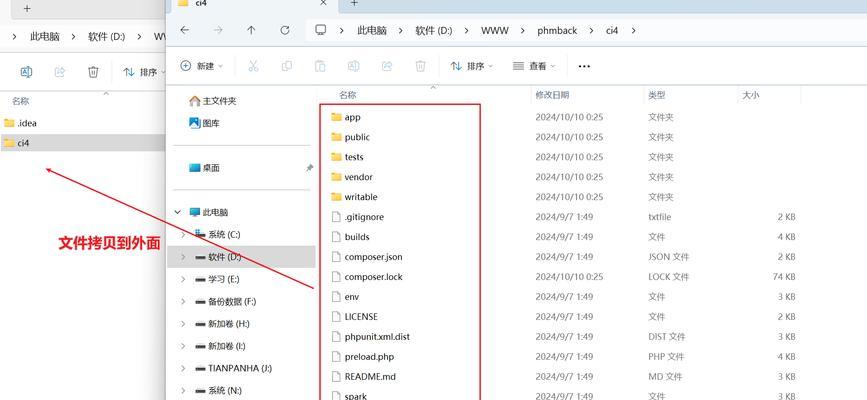This screenshot has height=400, width=867.
Task: Expand the 备份数据 (F:) drive node
Action: point(183,302)
